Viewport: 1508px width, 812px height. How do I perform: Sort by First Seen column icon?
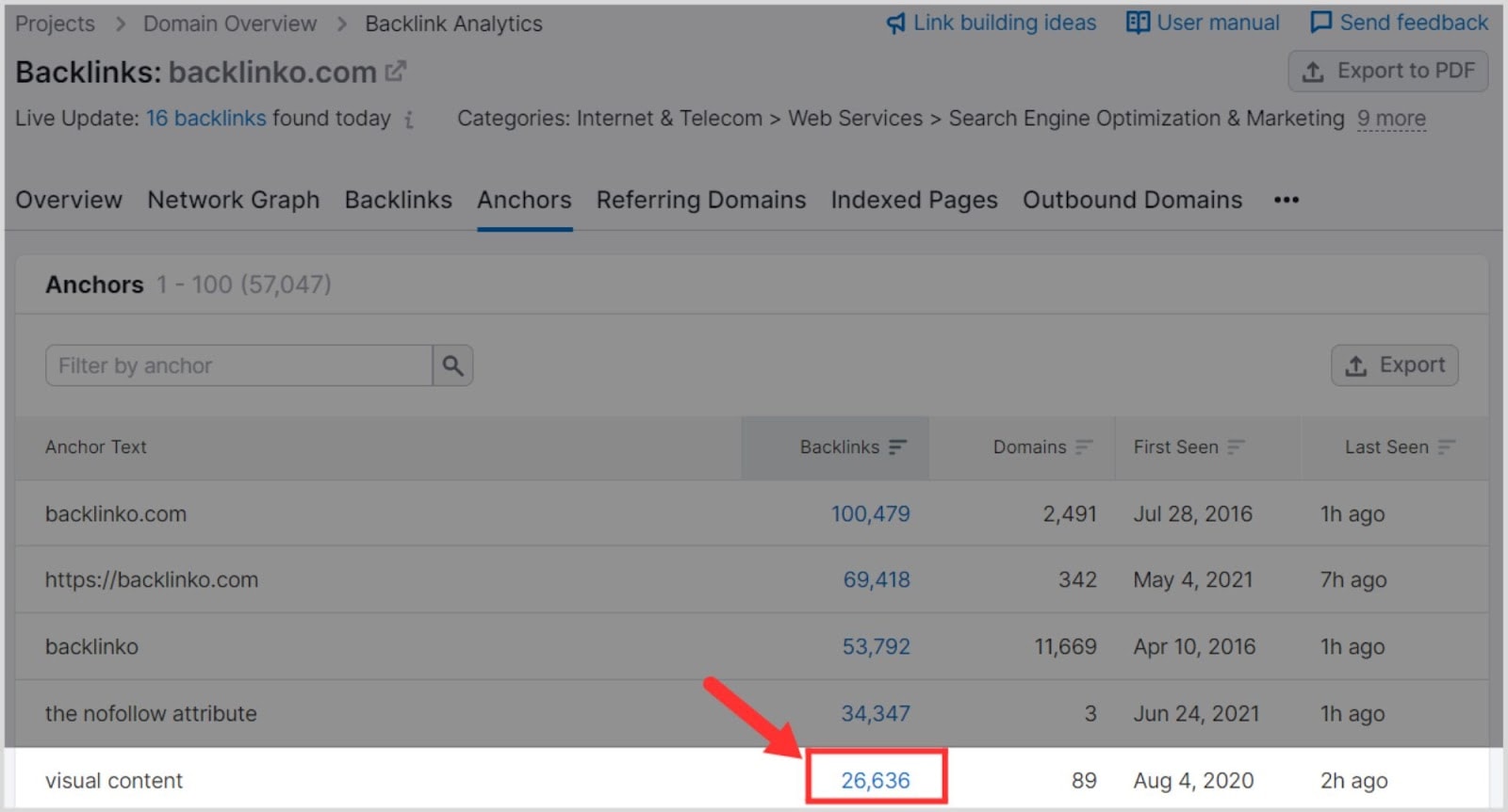coord(1236,447)
